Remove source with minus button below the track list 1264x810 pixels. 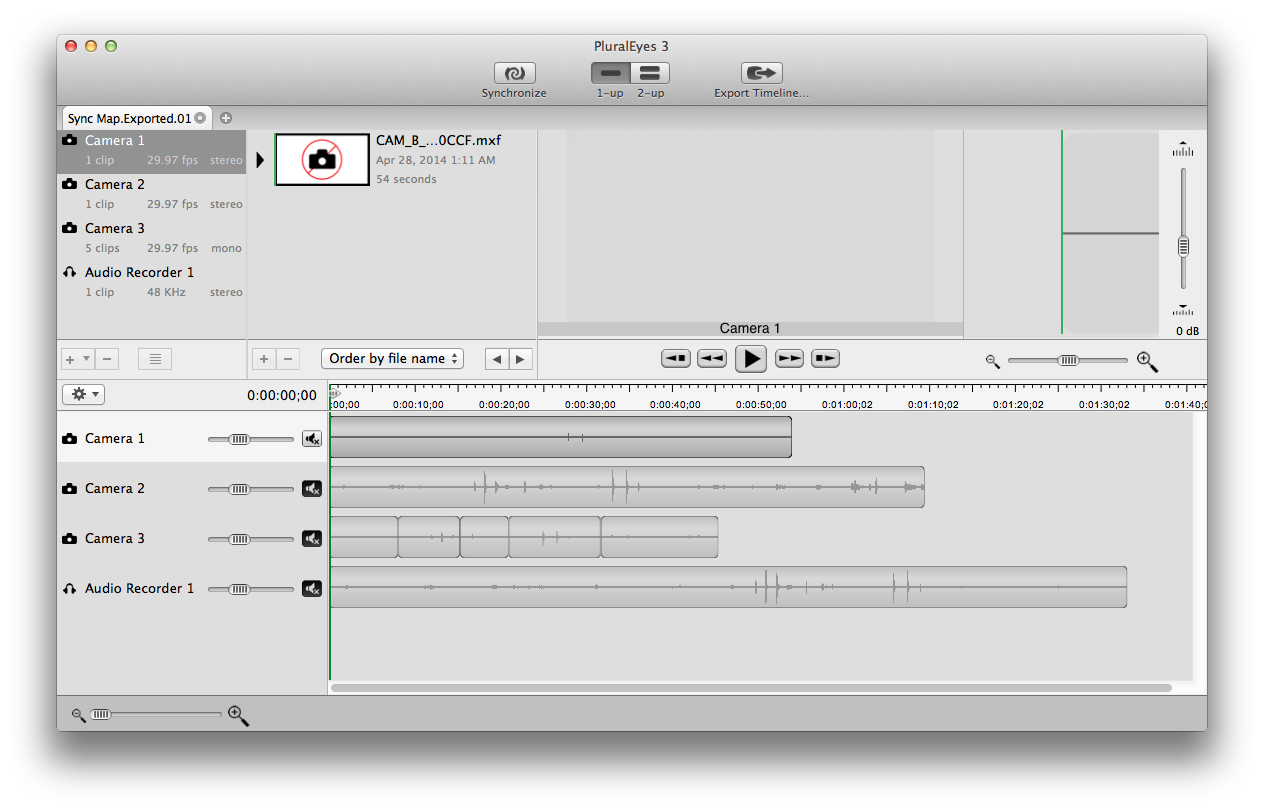[x=108, y=359]
